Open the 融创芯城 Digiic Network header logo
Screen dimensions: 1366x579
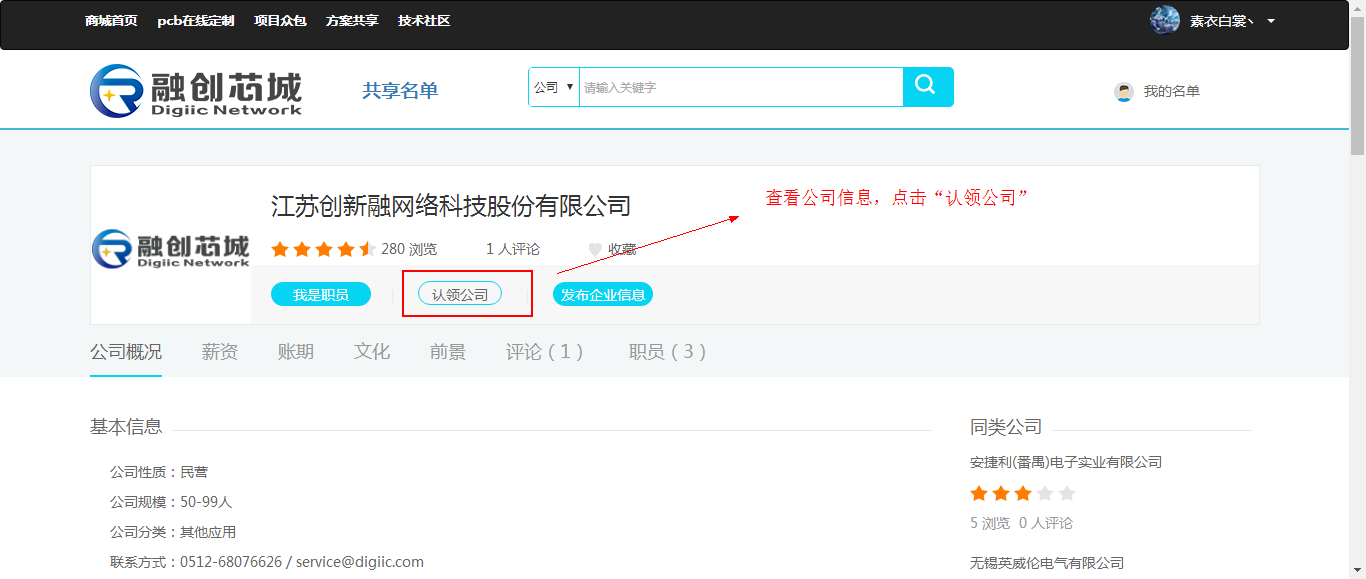(196, 90)
